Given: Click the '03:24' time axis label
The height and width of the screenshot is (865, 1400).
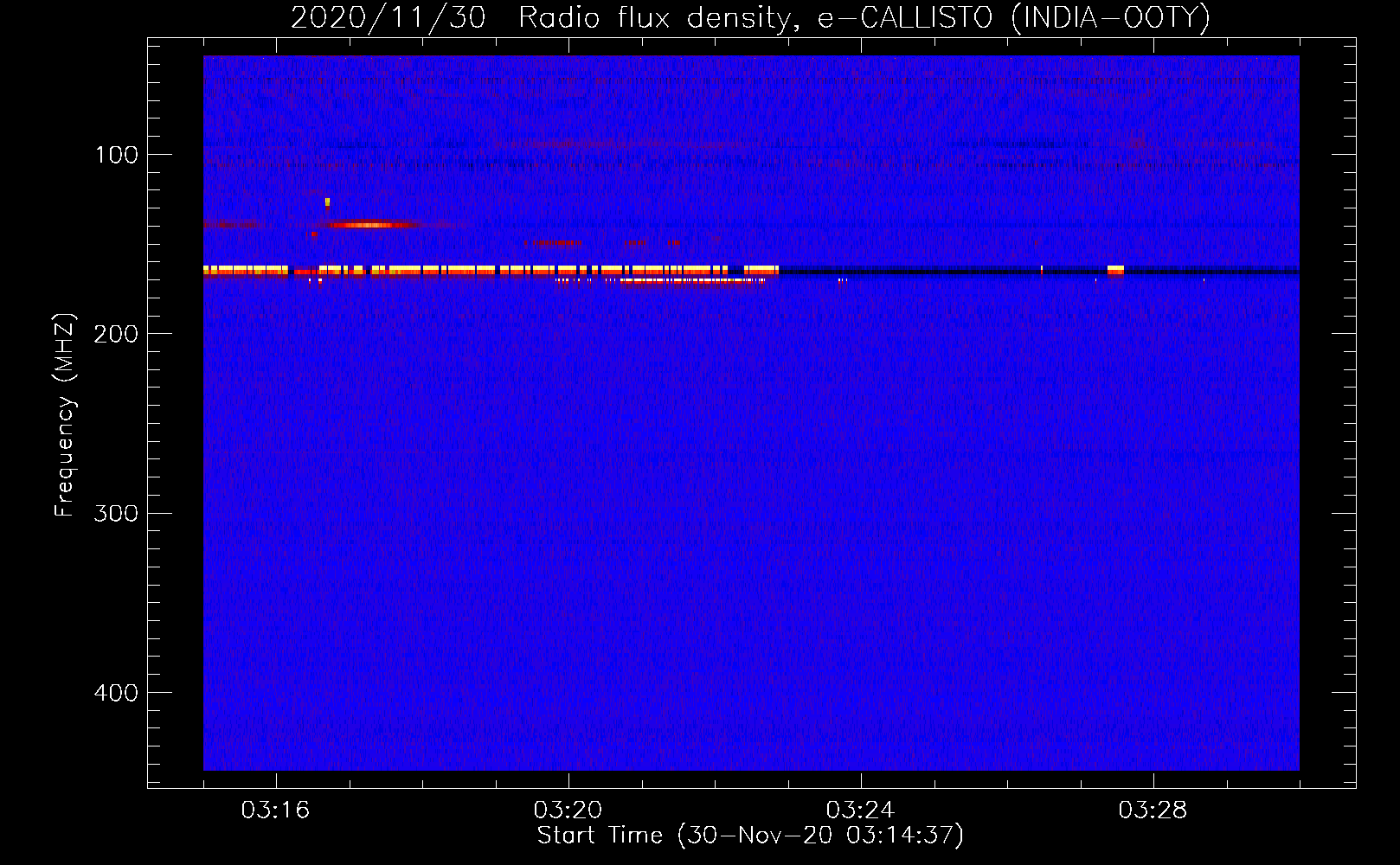Looking at the screenshot, I should (861, 811).
